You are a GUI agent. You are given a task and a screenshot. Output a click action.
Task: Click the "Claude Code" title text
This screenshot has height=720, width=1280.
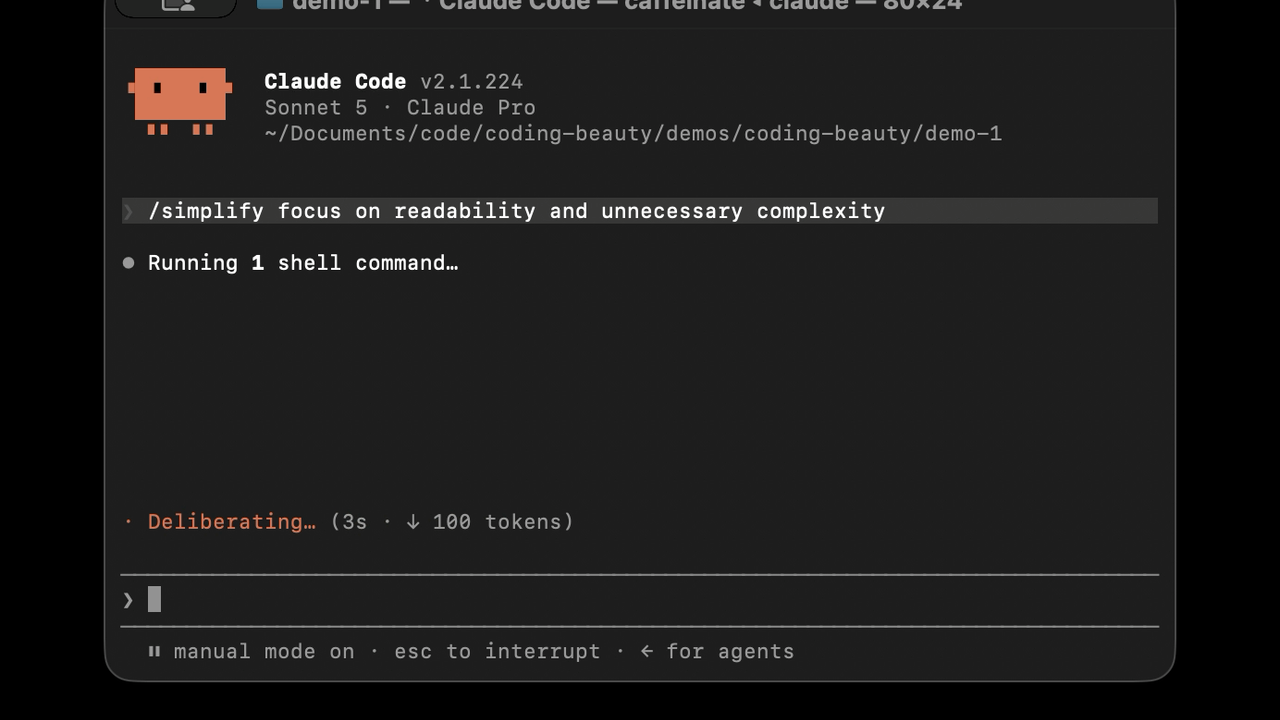point(335,82)
